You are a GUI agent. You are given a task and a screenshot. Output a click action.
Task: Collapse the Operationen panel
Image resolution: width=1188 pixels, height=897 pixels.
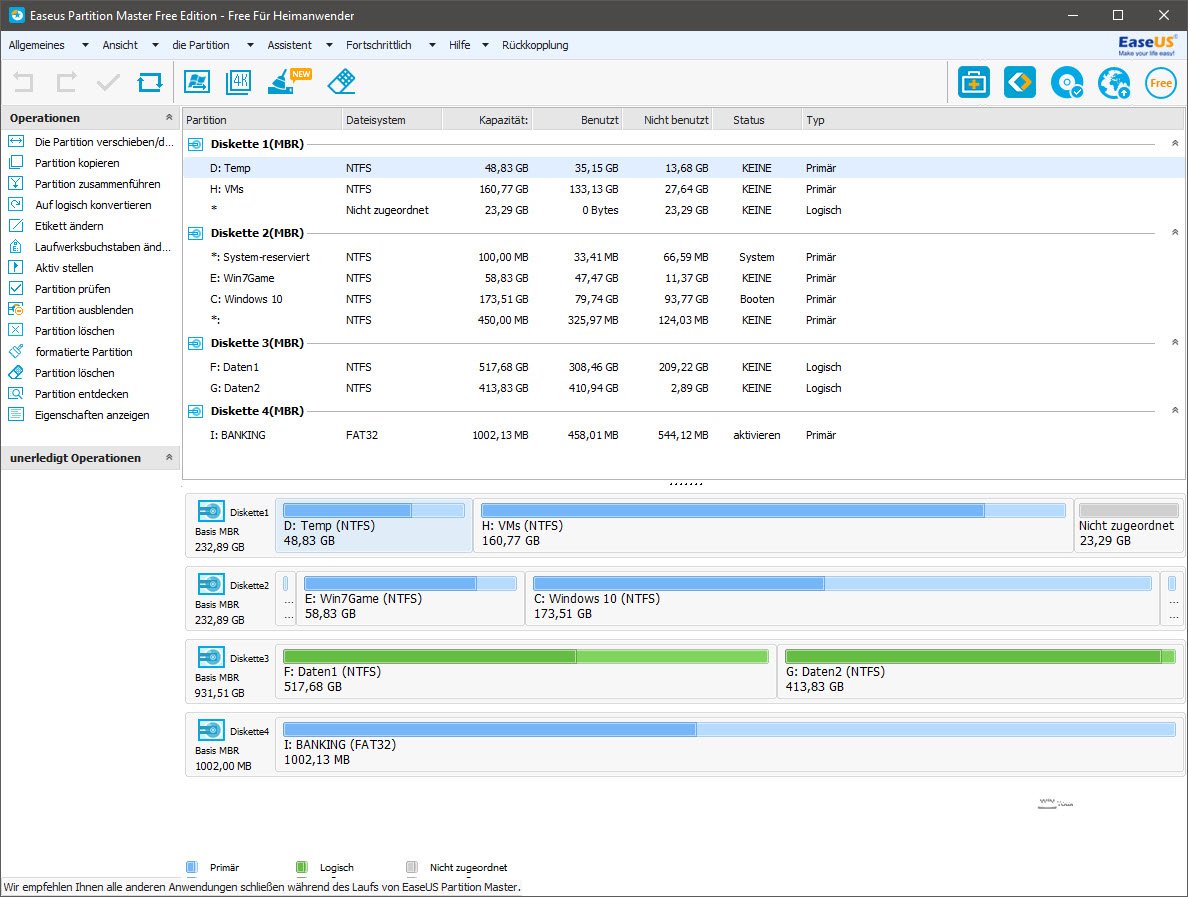[x=169, y=118]
